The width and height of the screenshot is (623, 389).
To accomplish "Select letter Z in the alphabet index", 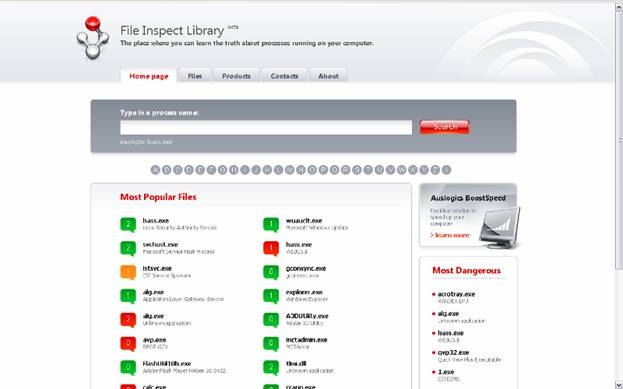I will (x=435, y=170).
